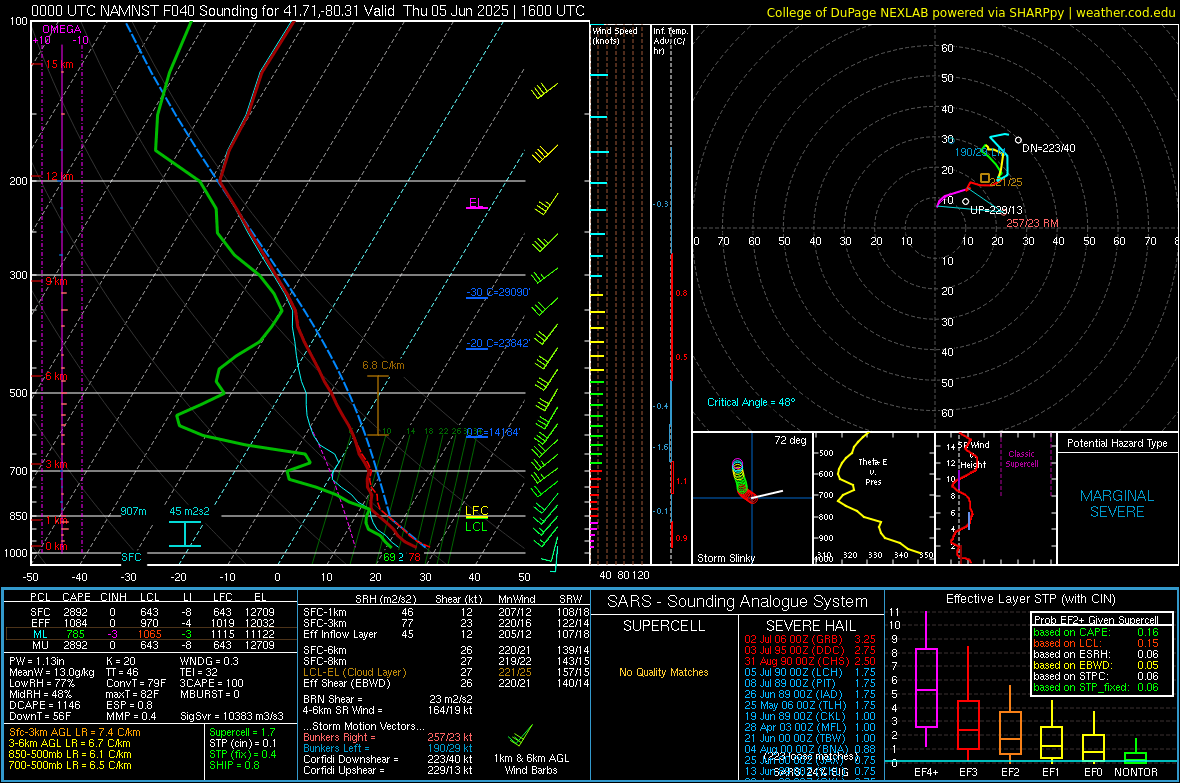Click the Inf. Temp. Adv. header
Screen dimensions: 1180x783
(x=670, y=41)
